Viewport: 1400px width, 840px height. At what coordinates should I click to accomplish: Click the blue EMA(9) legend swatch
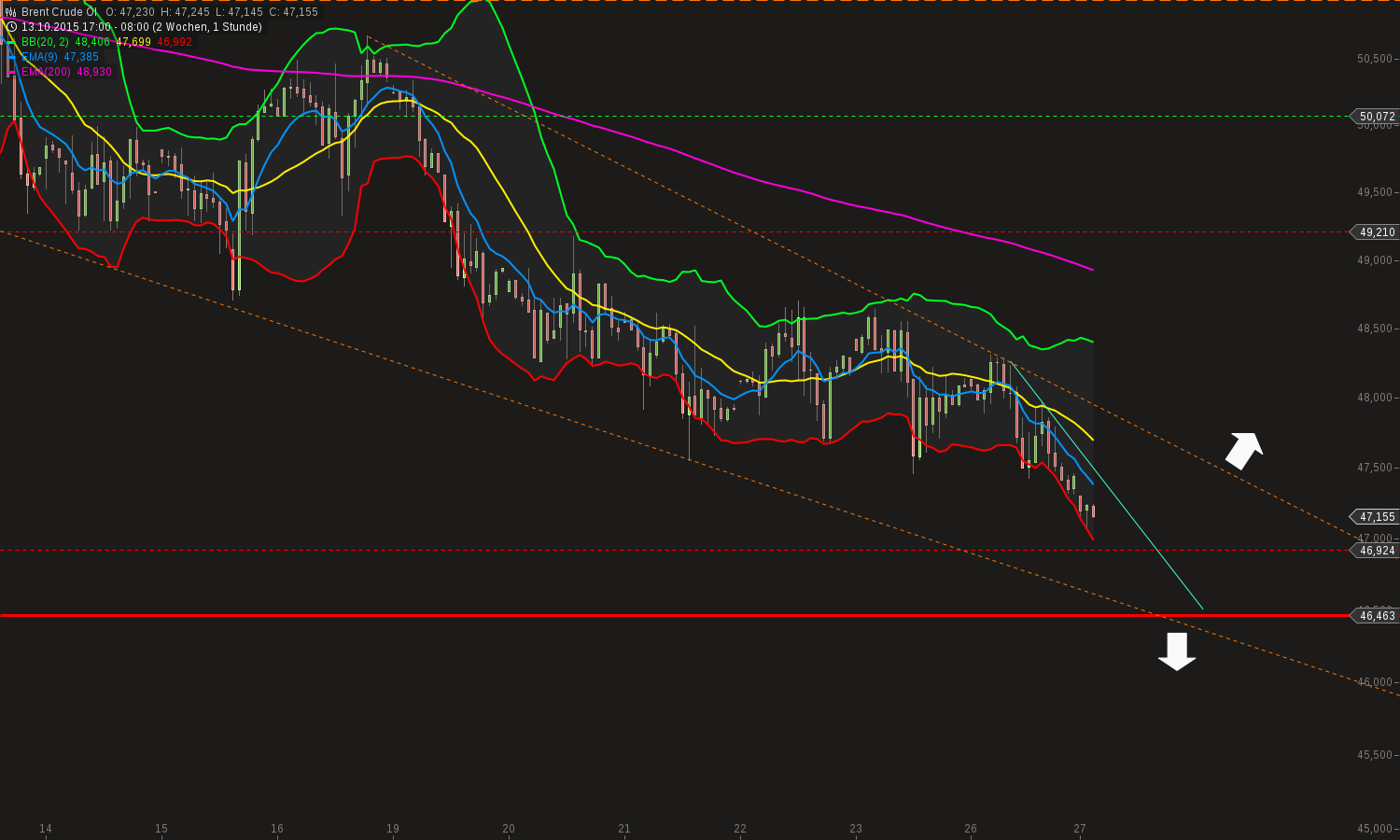coord(11,57)
